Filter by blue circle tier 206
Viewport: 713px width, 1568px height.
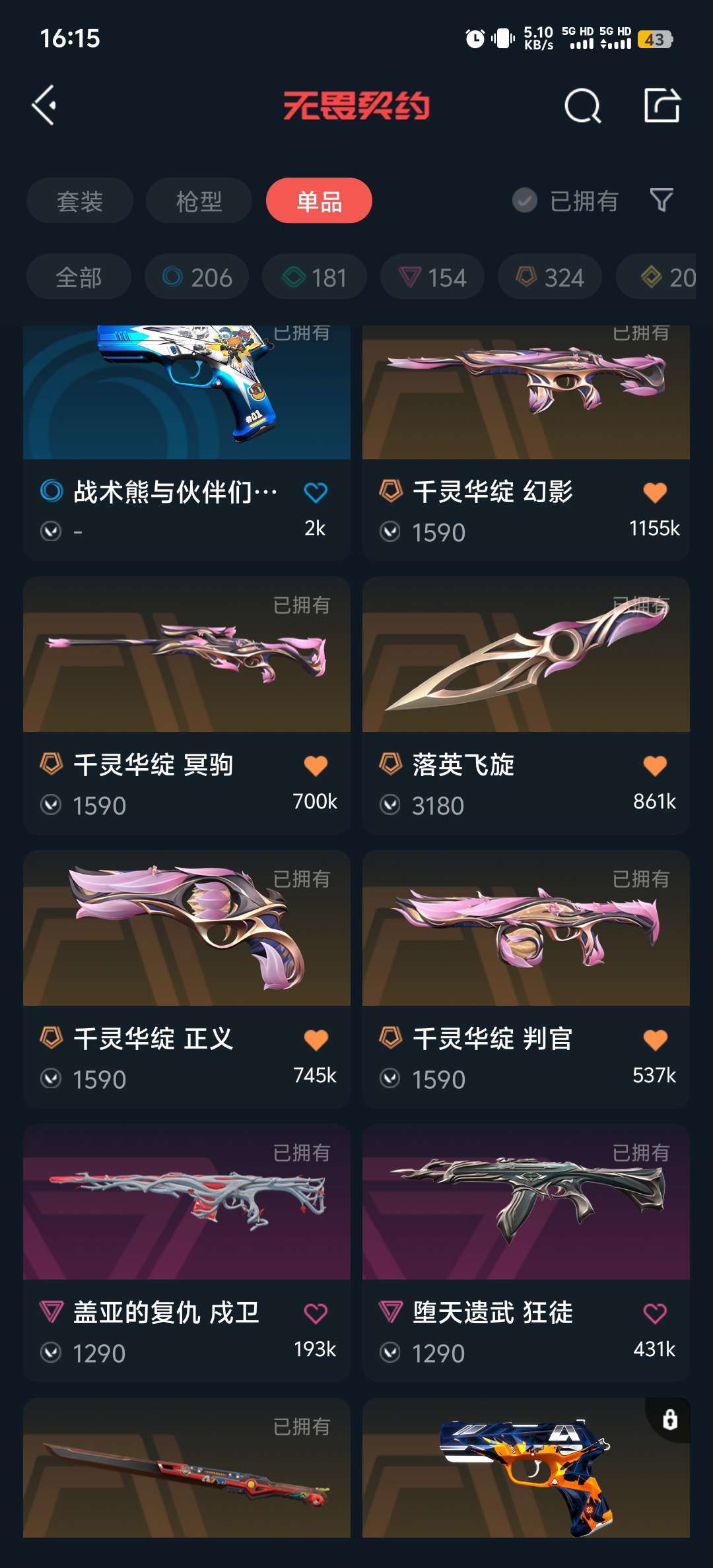(x=197, y=277)
